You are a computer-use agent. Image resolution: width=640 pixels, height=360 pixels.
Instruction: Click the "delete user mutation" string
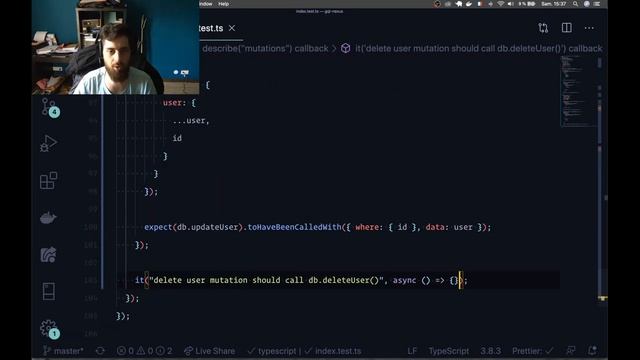pyautogui.click(x=267, y=280)
